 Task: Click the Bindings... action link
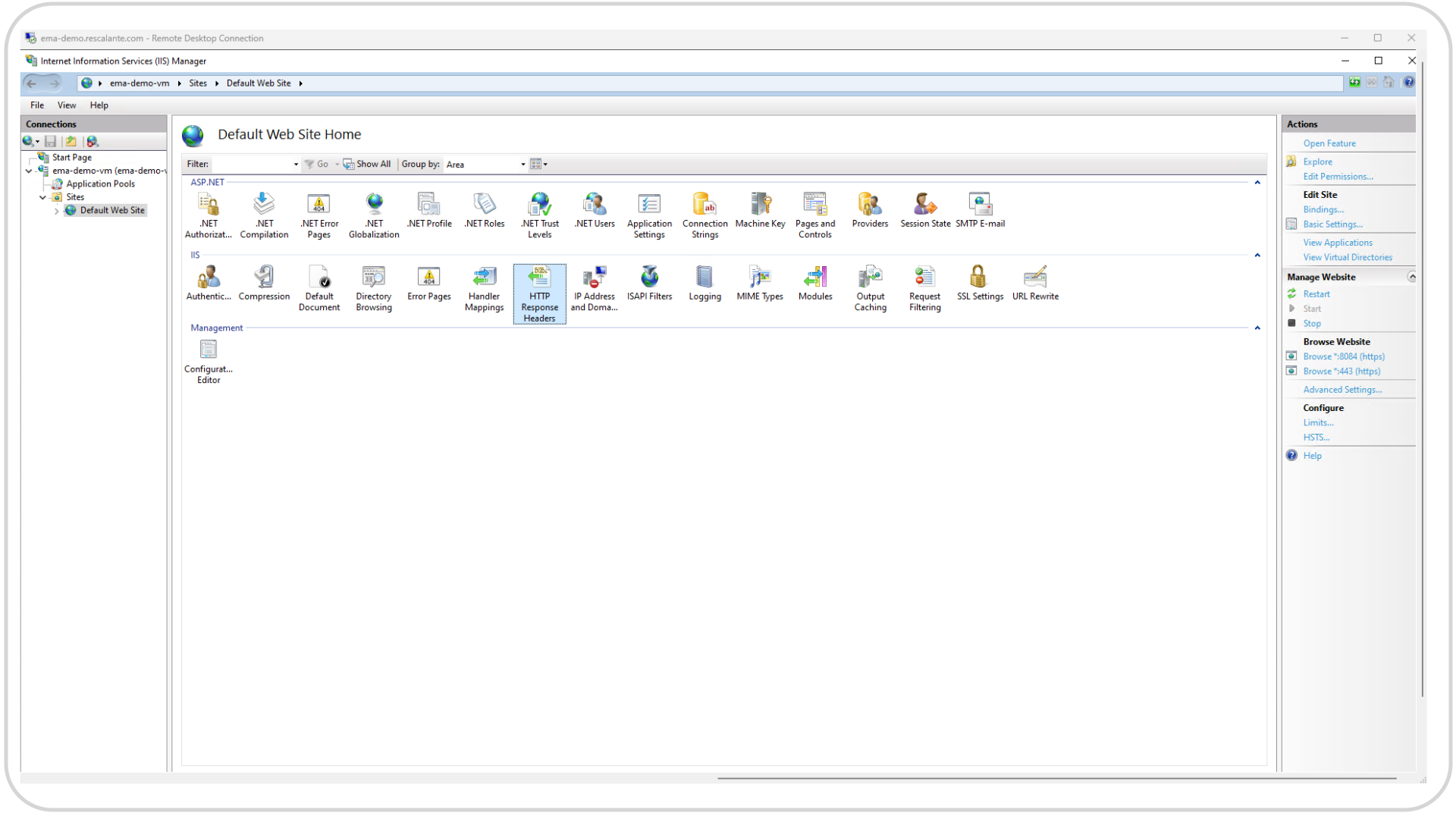pos(1323,210)
